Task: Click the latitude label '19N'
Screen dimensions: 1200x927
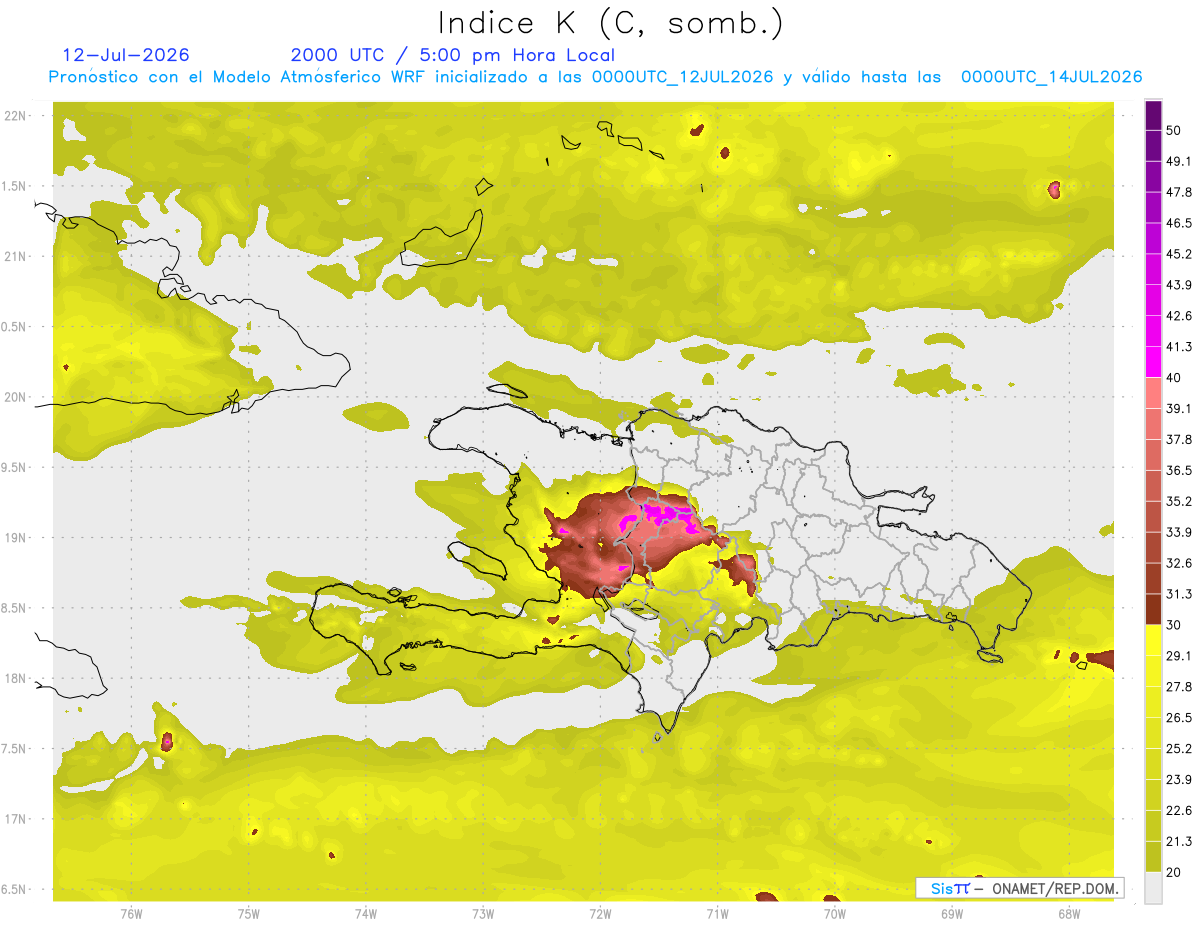Action: 15,538
